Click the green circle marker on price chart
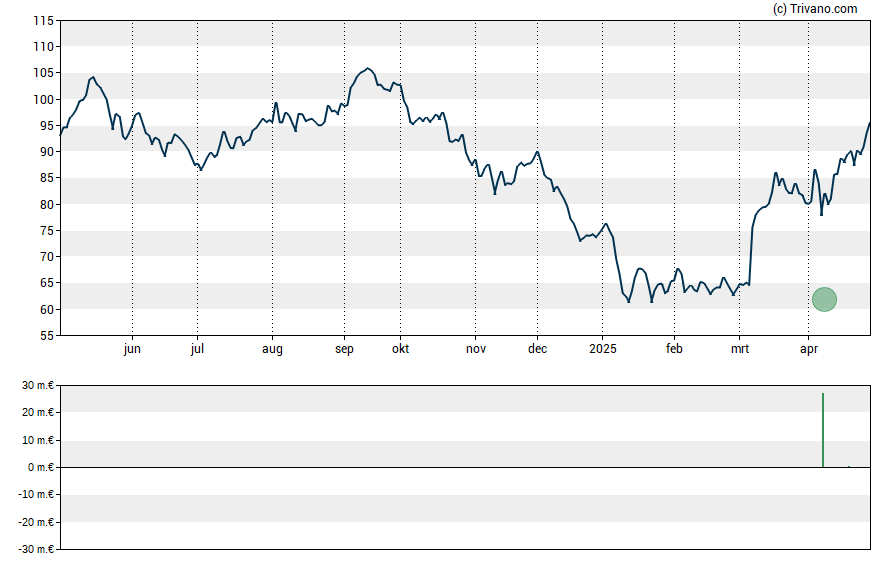 pyautogui.click(x=824, y=299)
